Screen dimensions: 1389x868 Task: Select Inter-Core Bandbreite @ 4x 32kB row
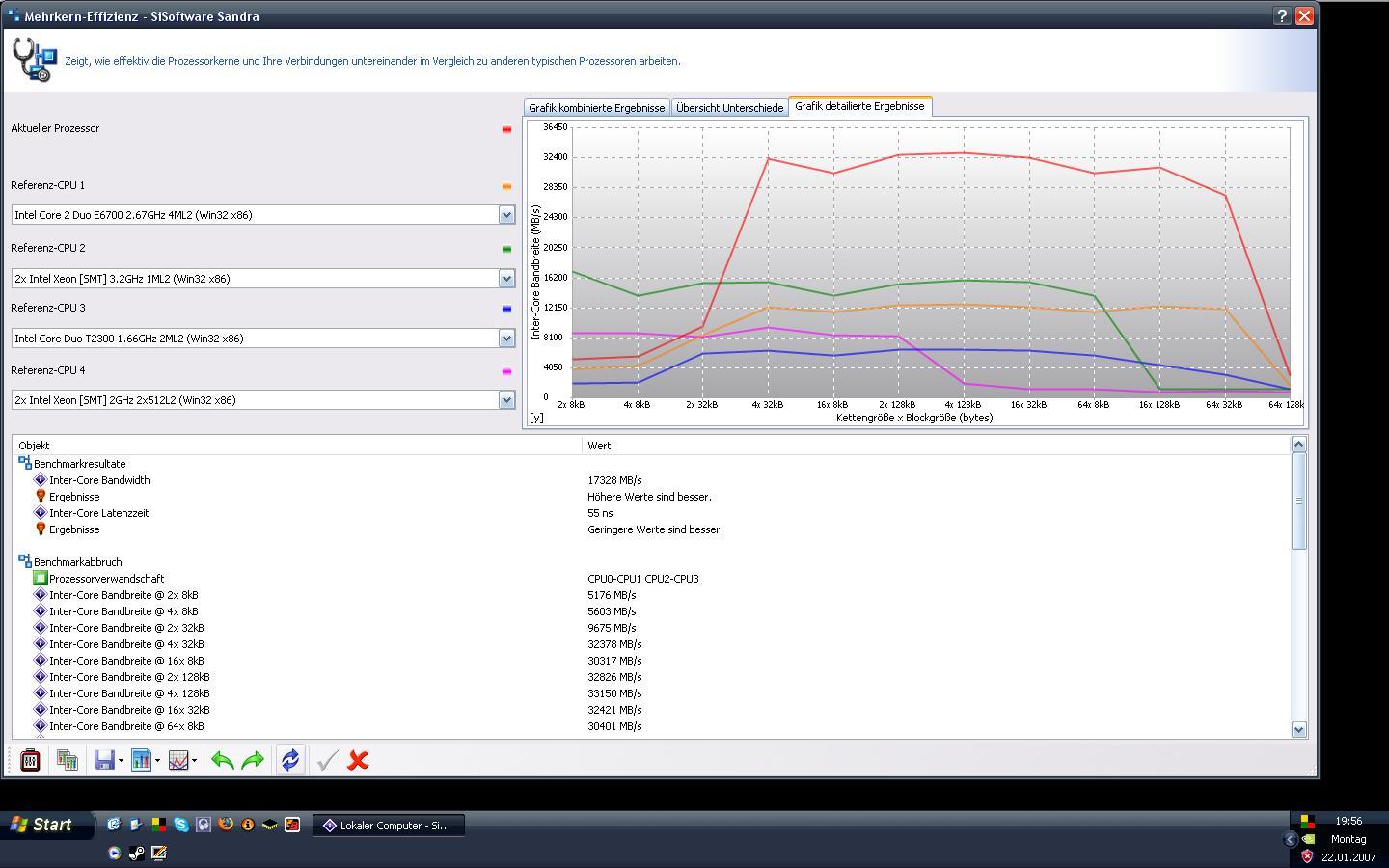[x=651, y=644]
